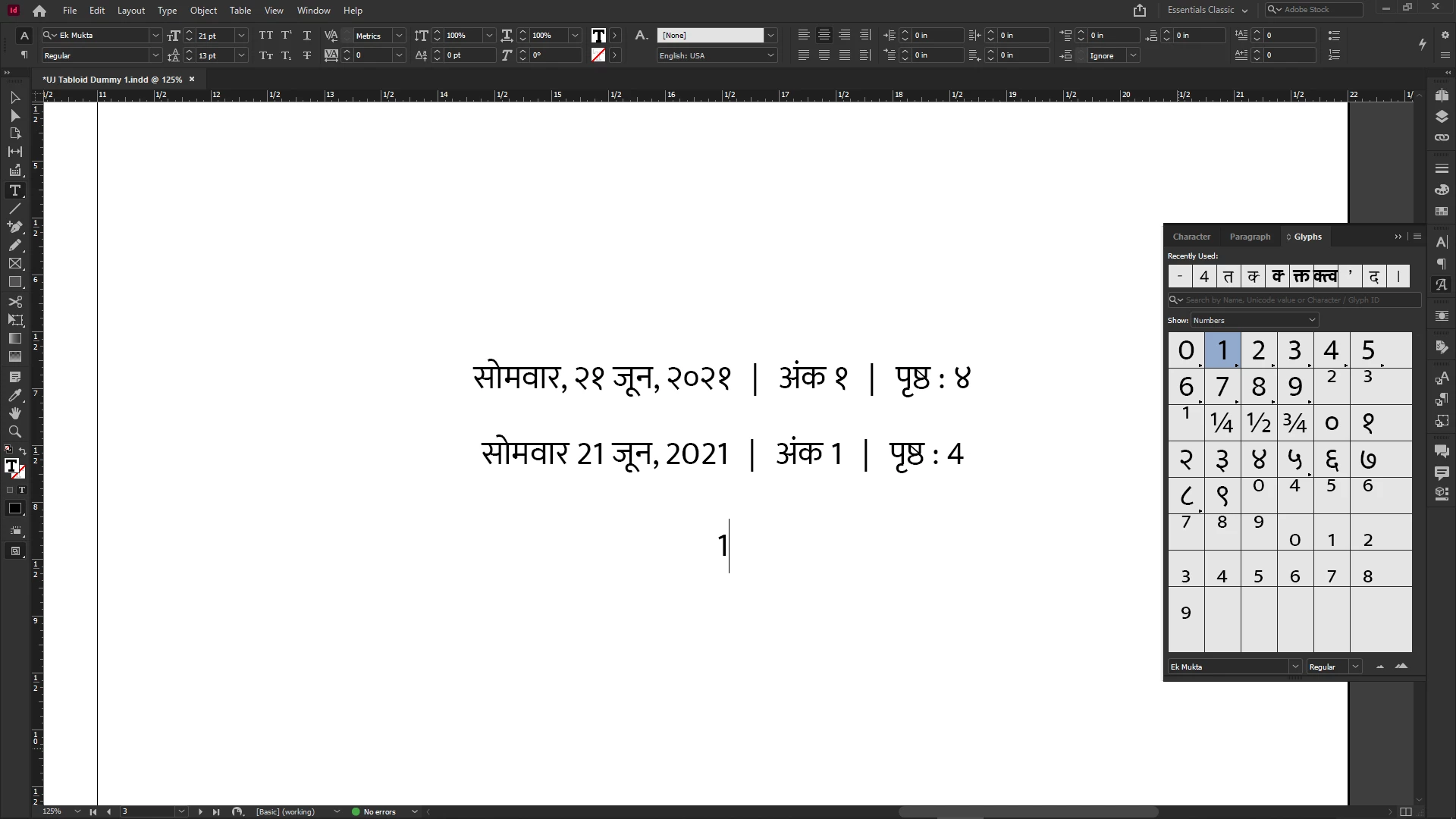Screen dimensions: 1456x819
Task: Expand the Show Numbers glyph filter dropdown
Action: pos(1312,320)
